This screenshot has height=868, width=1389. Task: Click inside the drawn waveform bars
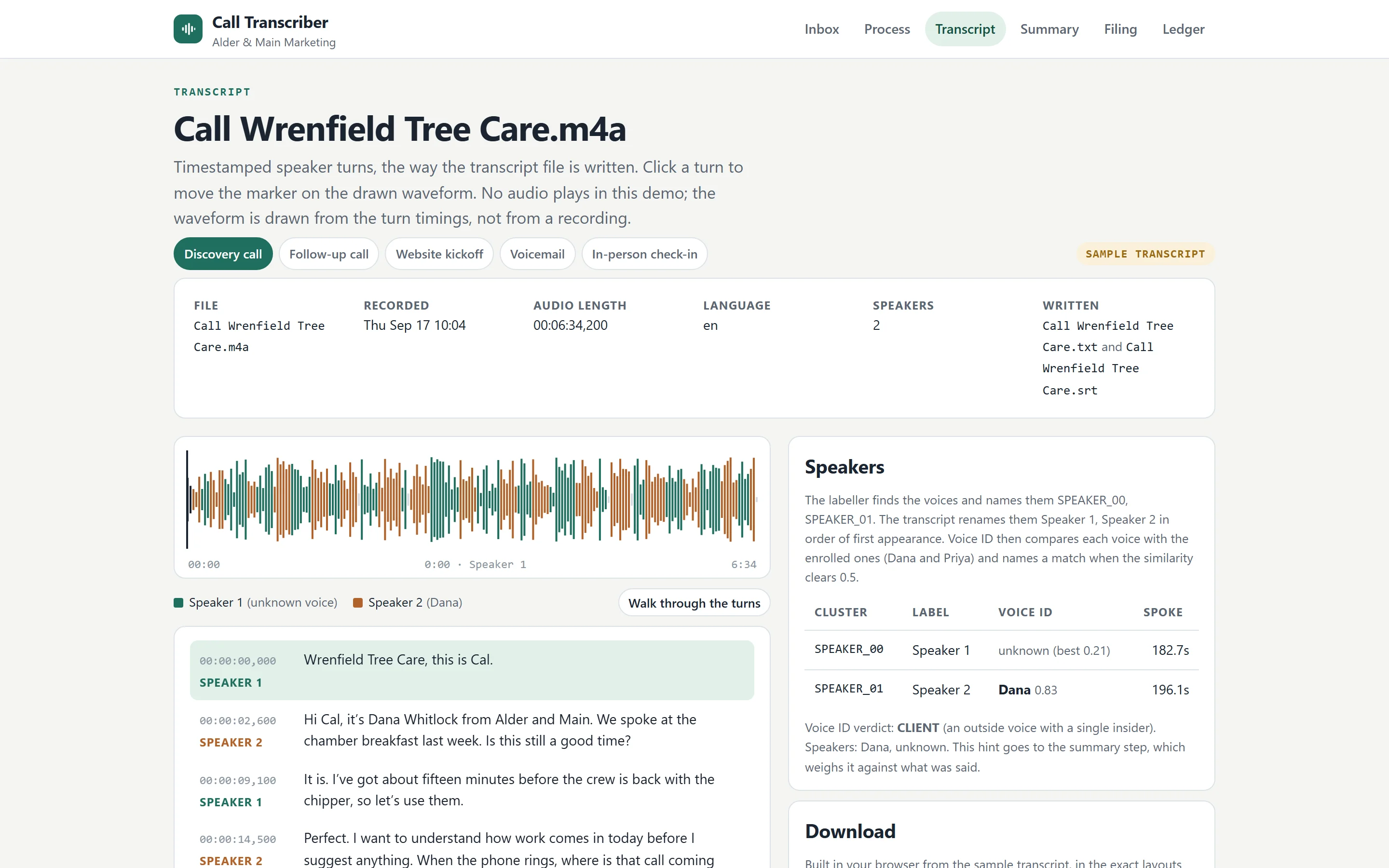click(x=471, y=500)
